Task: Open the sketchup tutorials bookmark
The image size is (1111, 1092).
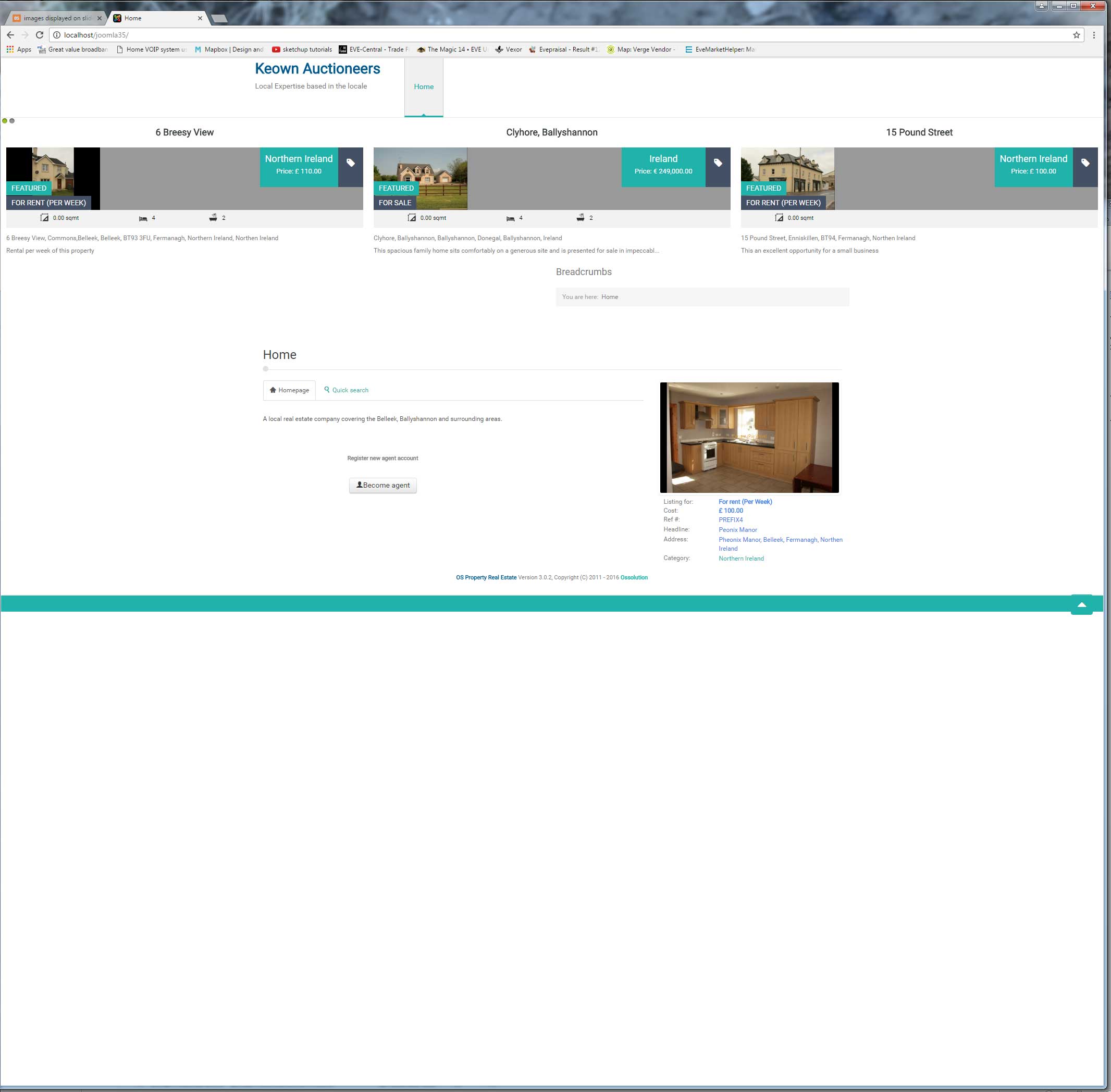Action: pos(302,49)
